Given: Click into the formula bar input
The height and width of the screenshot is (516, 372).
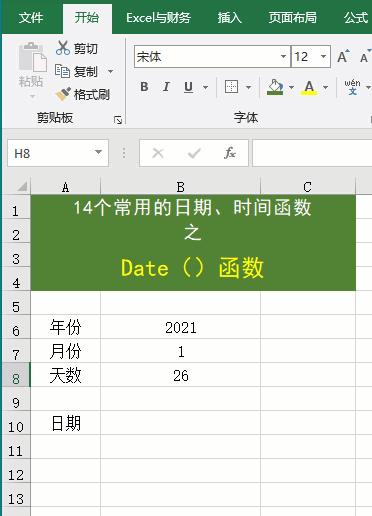Looking at the screenshot, I should coord(312,153).
